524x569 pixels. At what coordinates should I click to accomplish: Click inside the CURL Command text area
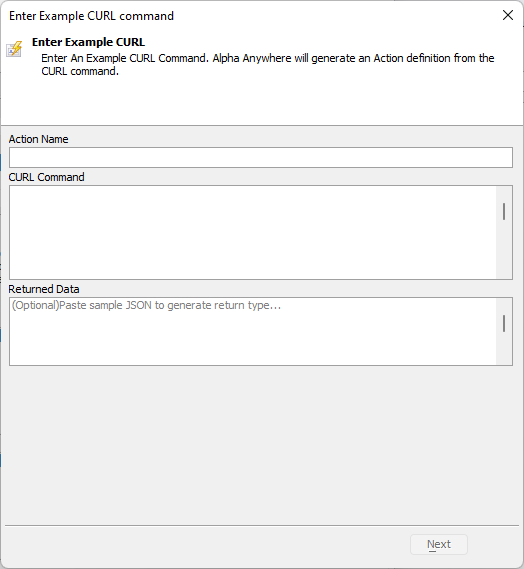click(x=253, y=232)
